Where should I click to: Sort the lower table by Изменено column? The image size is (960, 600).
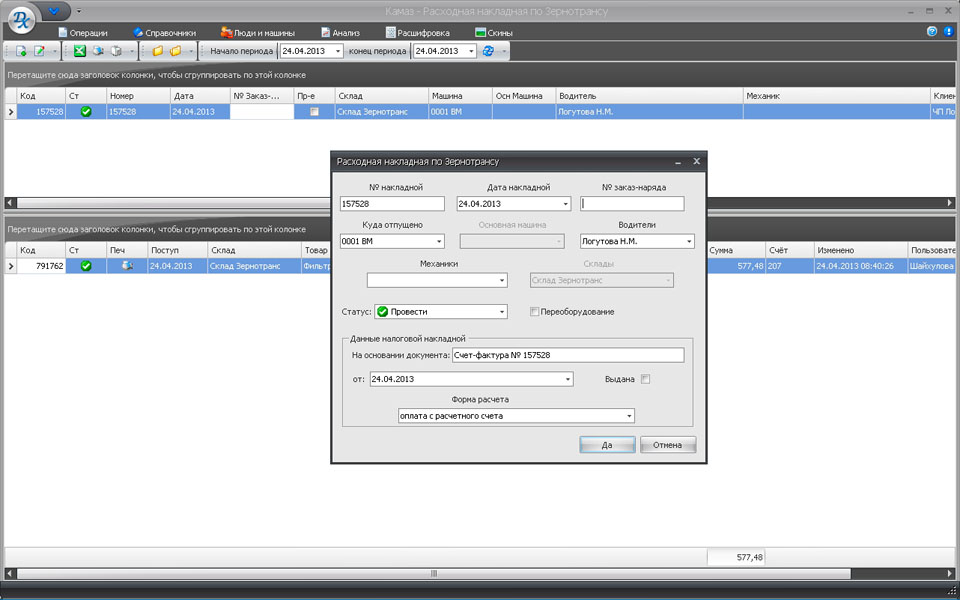click(x=861, y=250)
